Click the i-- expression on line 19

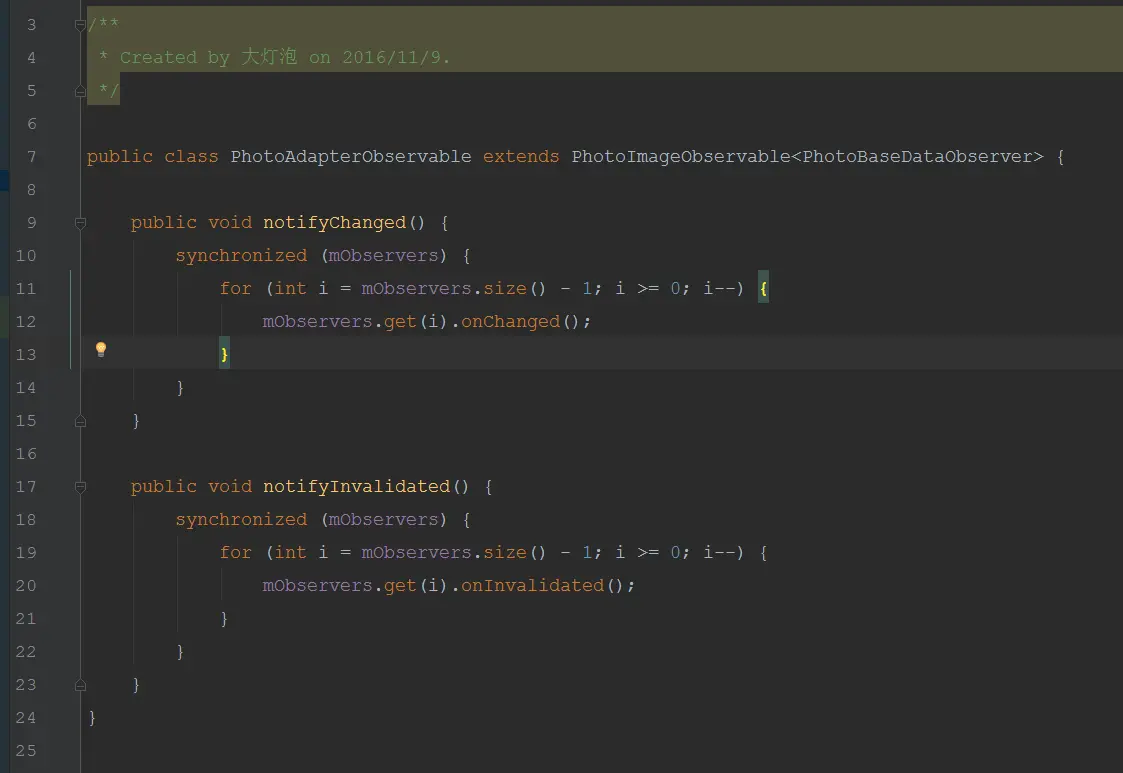(x=718, y=552)
